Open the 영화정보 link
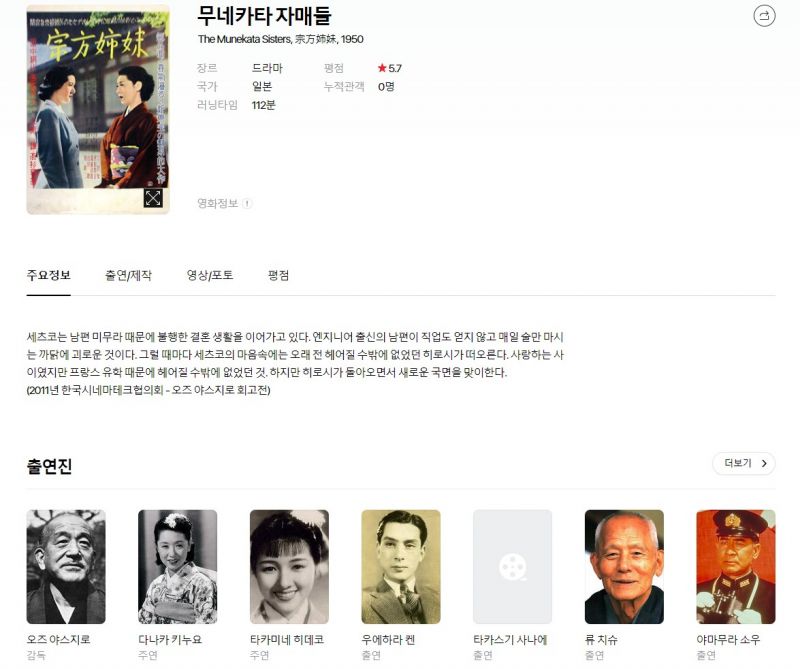Viewport: 800px width, 669px height. point(218,204)
